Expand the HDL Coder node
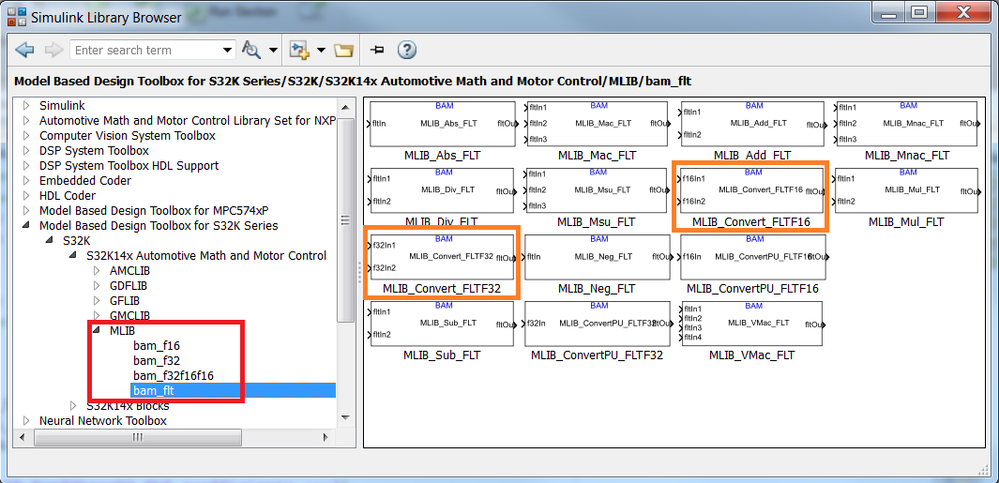999x483 pixels. coord(26,196)
